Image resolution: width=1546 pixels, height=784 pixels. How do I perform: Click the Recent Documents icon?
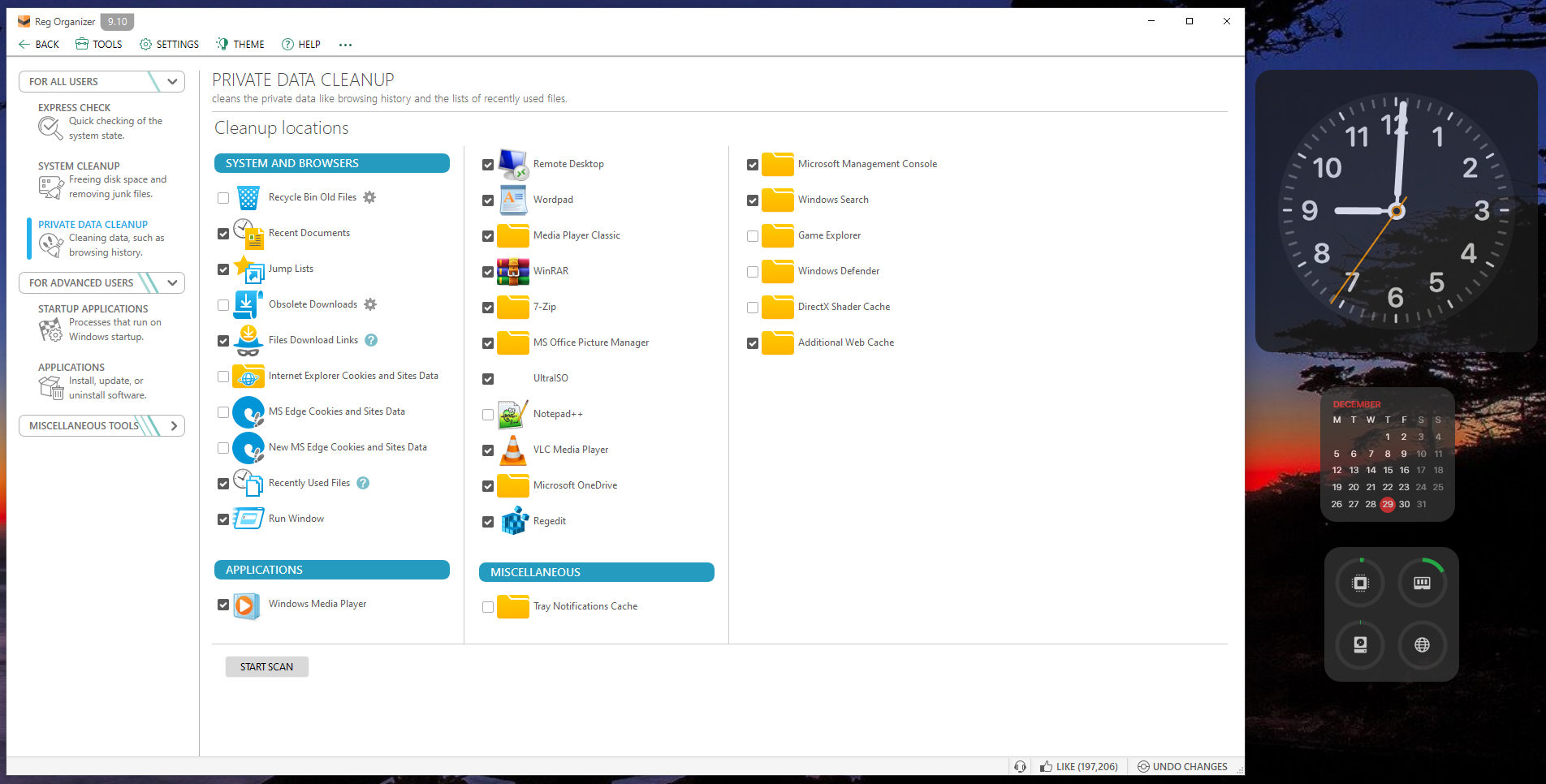[x=248, y=233]
